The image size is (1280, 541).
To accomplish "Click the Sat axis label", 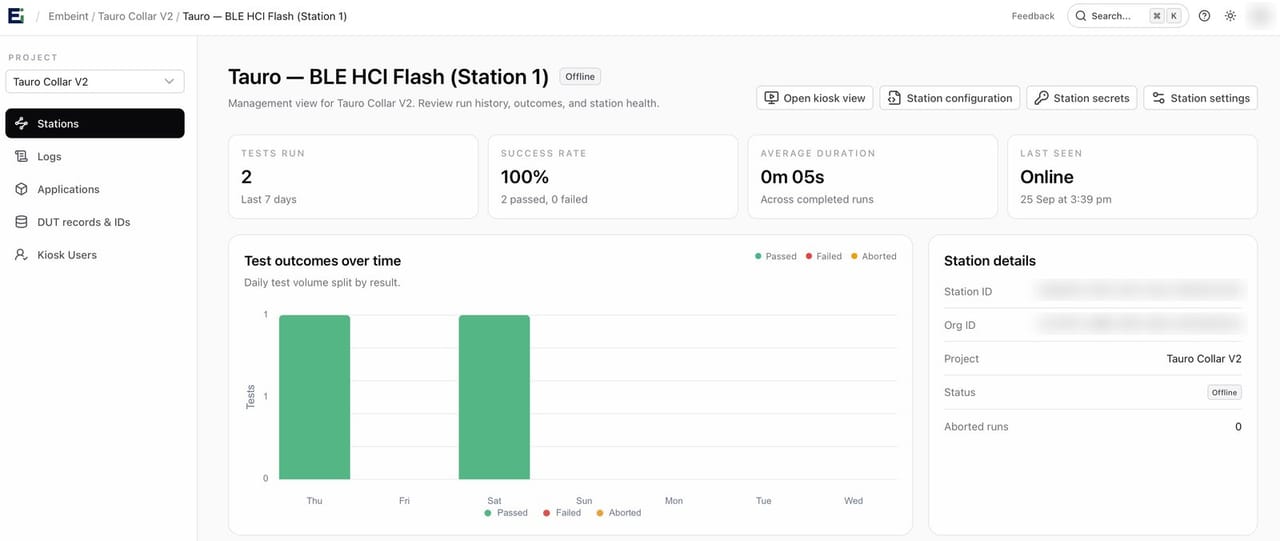I will tap(494, 501).
